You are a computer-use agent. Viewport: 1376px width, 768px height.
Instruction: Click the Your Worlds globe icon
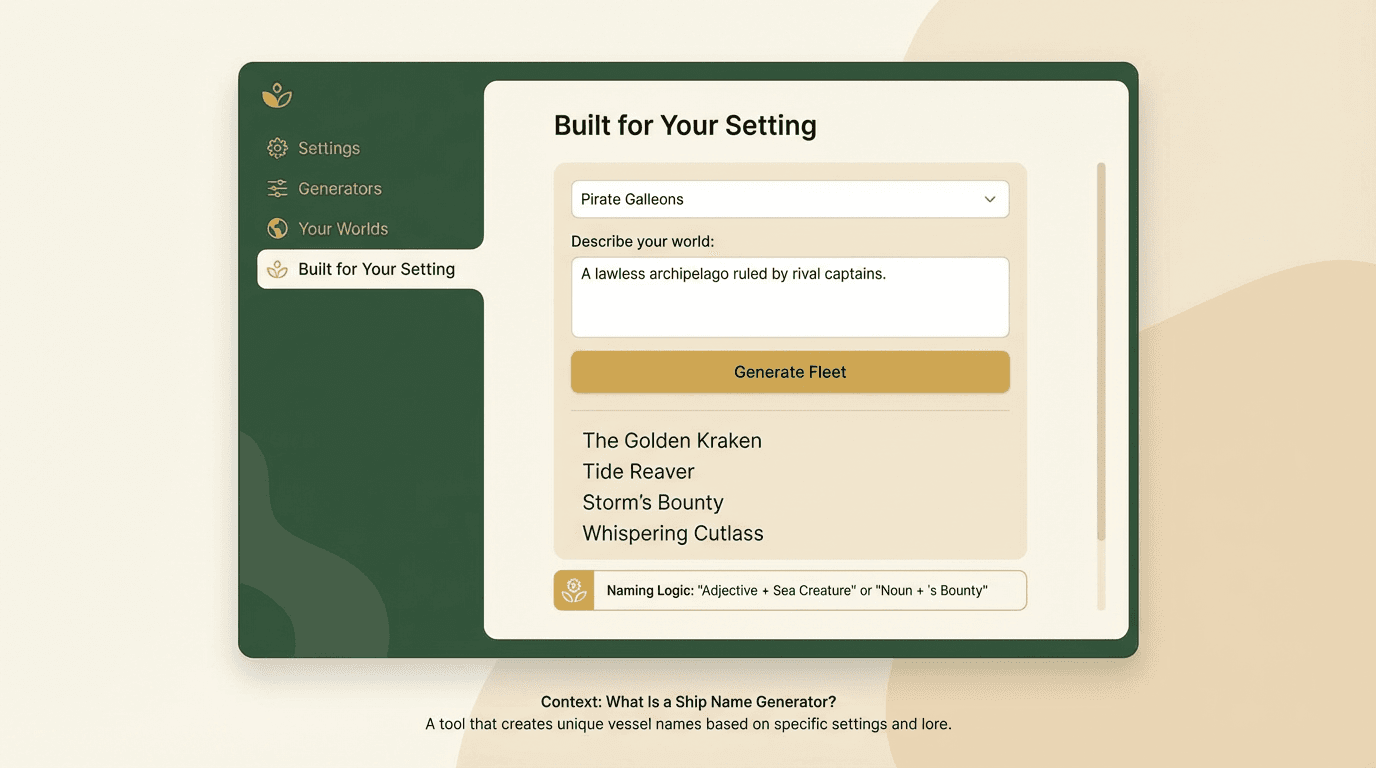pyautogui.click(x=277, y=228)
